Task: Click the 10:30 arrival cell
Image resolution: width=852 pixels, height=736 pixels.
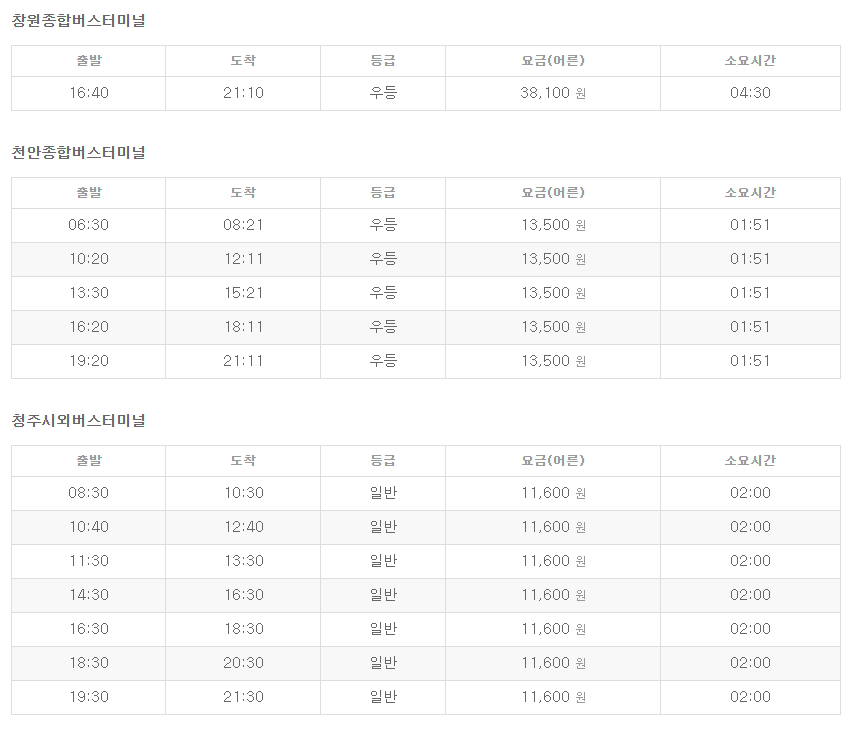Action: pyautogui.click(x=243, y=493)
